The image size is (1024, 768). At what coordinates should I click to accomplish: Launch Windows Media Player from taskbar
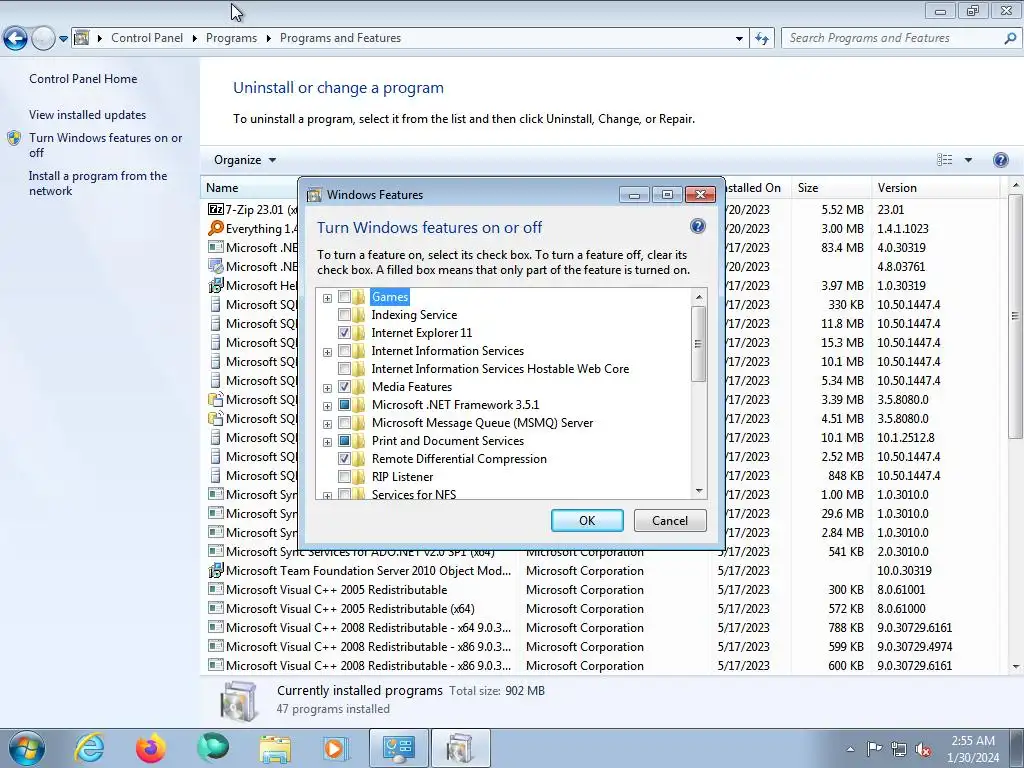(x=334, y=748)
